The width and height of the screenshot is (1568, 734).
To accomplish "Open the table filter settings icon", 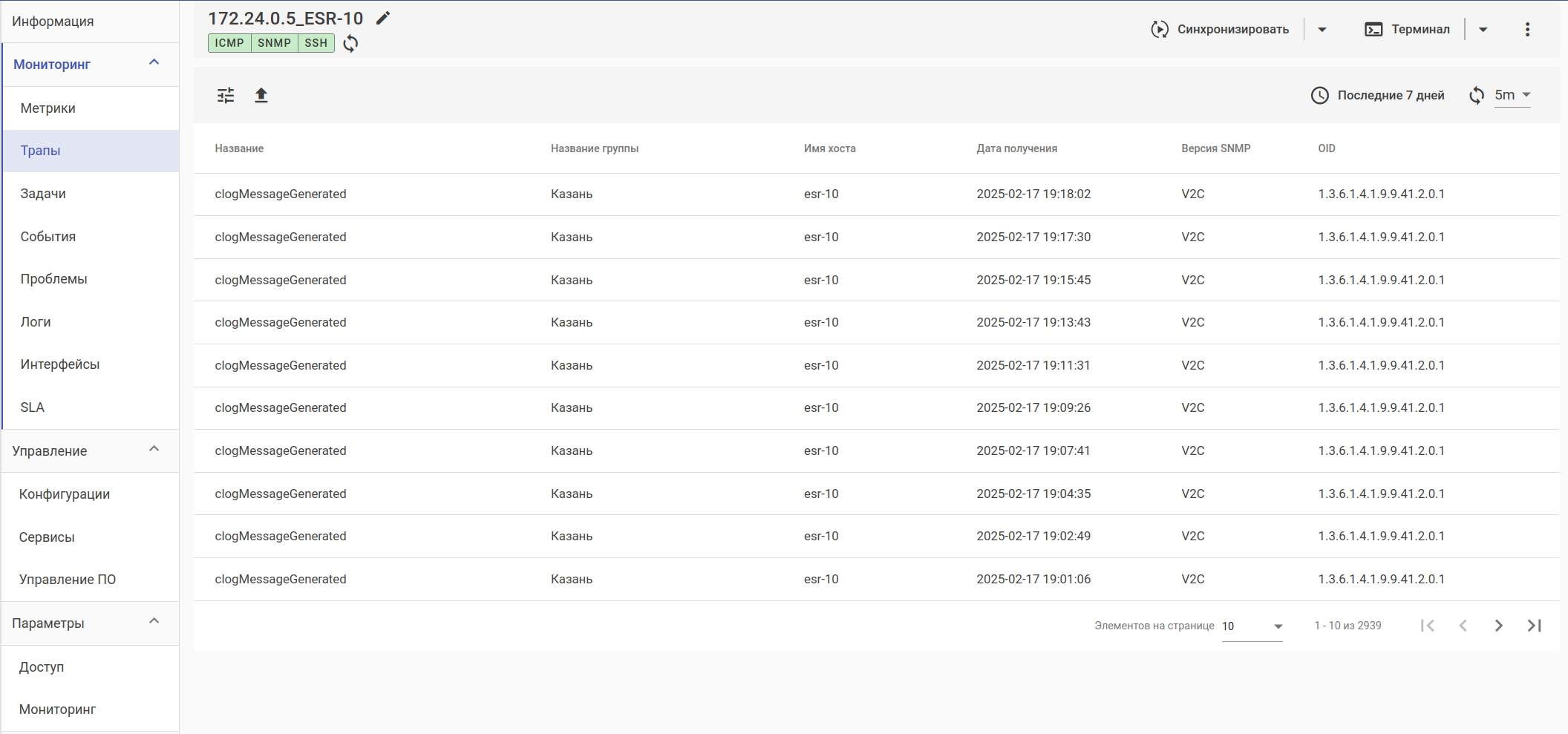I will [226, 96].
